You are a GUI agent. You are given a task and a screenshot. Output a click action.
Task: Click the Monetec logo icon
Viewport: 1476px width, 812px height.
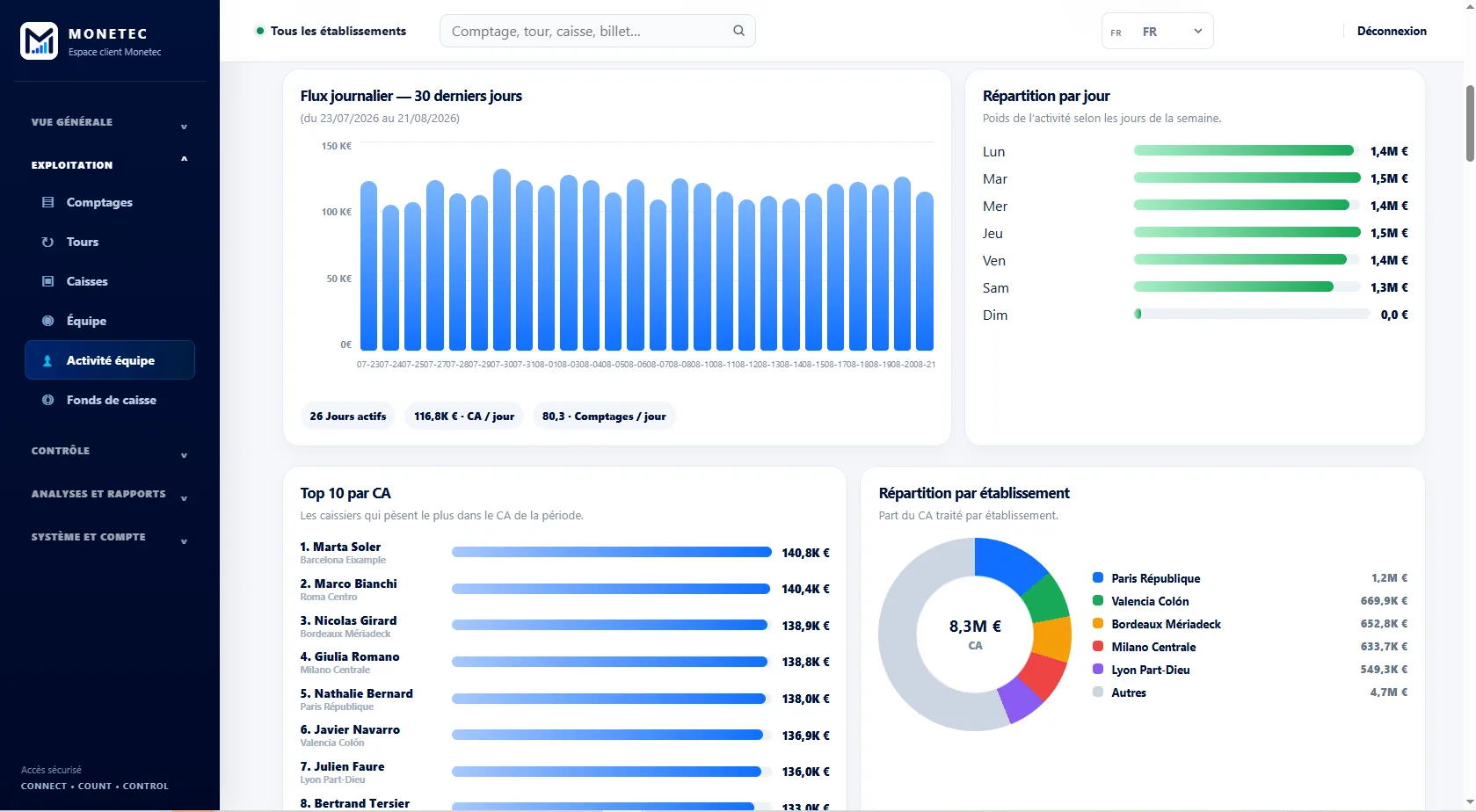(39, 40)
